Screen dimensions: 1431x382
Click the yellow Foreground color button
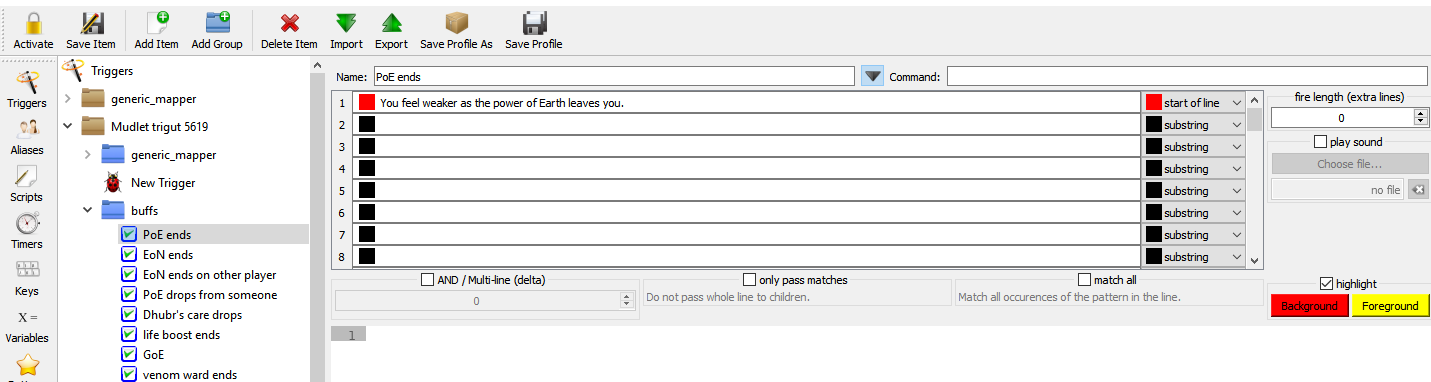(x=1390, y=306)
